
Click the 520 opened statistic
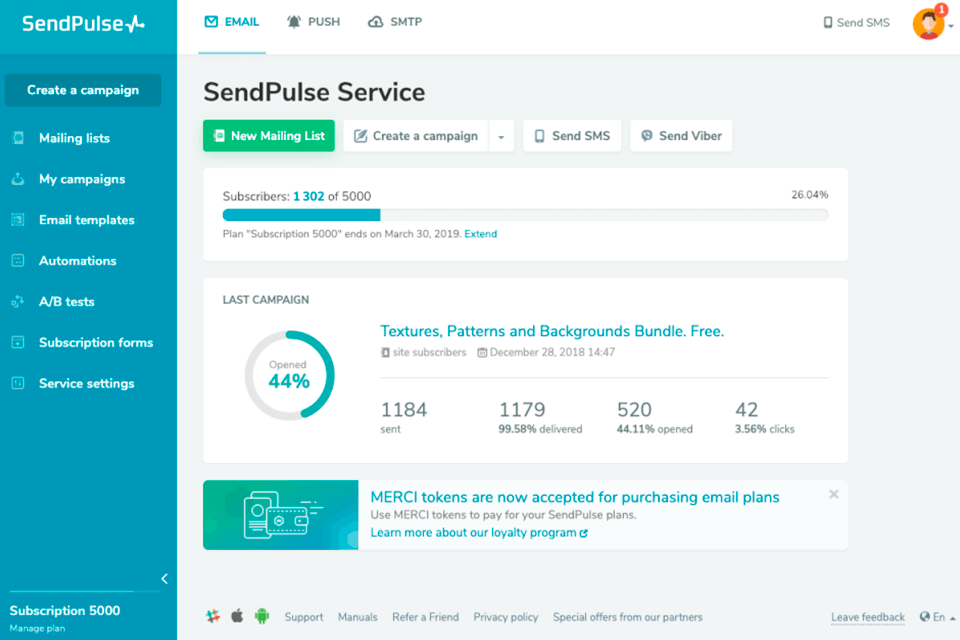654,416
